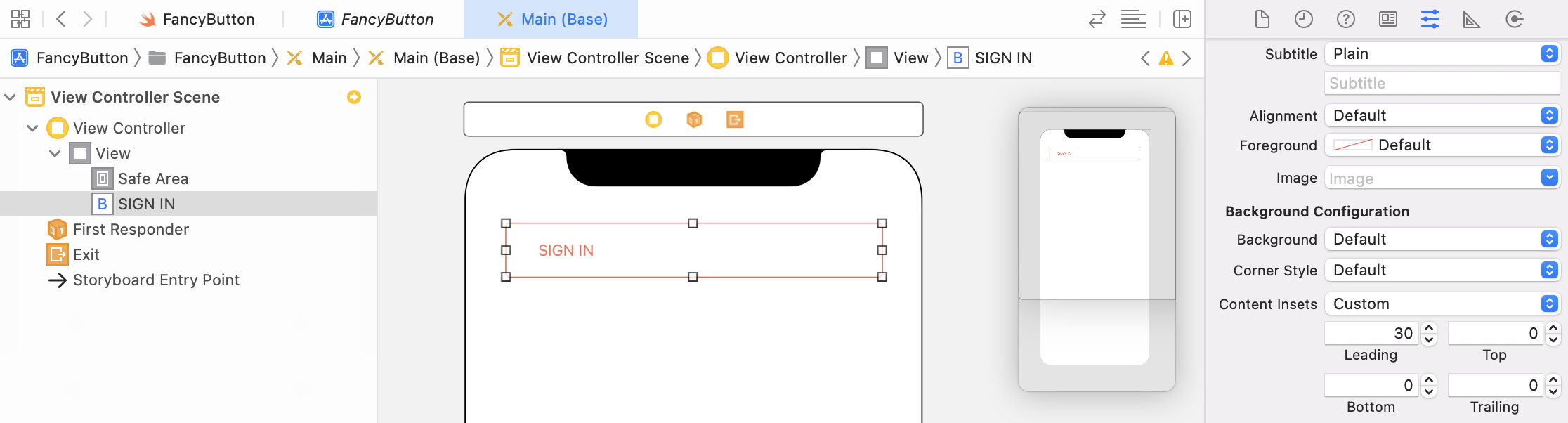Image resolution: width=1568 pixels, height=423 pixels.
Task: Open the Corner Style dropdown
Action: [1442, 270]
